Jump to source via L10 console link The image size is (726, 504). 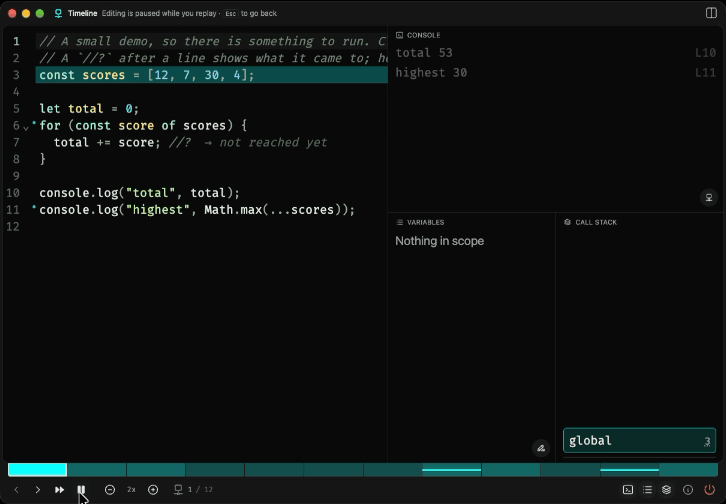pos(705,53)
